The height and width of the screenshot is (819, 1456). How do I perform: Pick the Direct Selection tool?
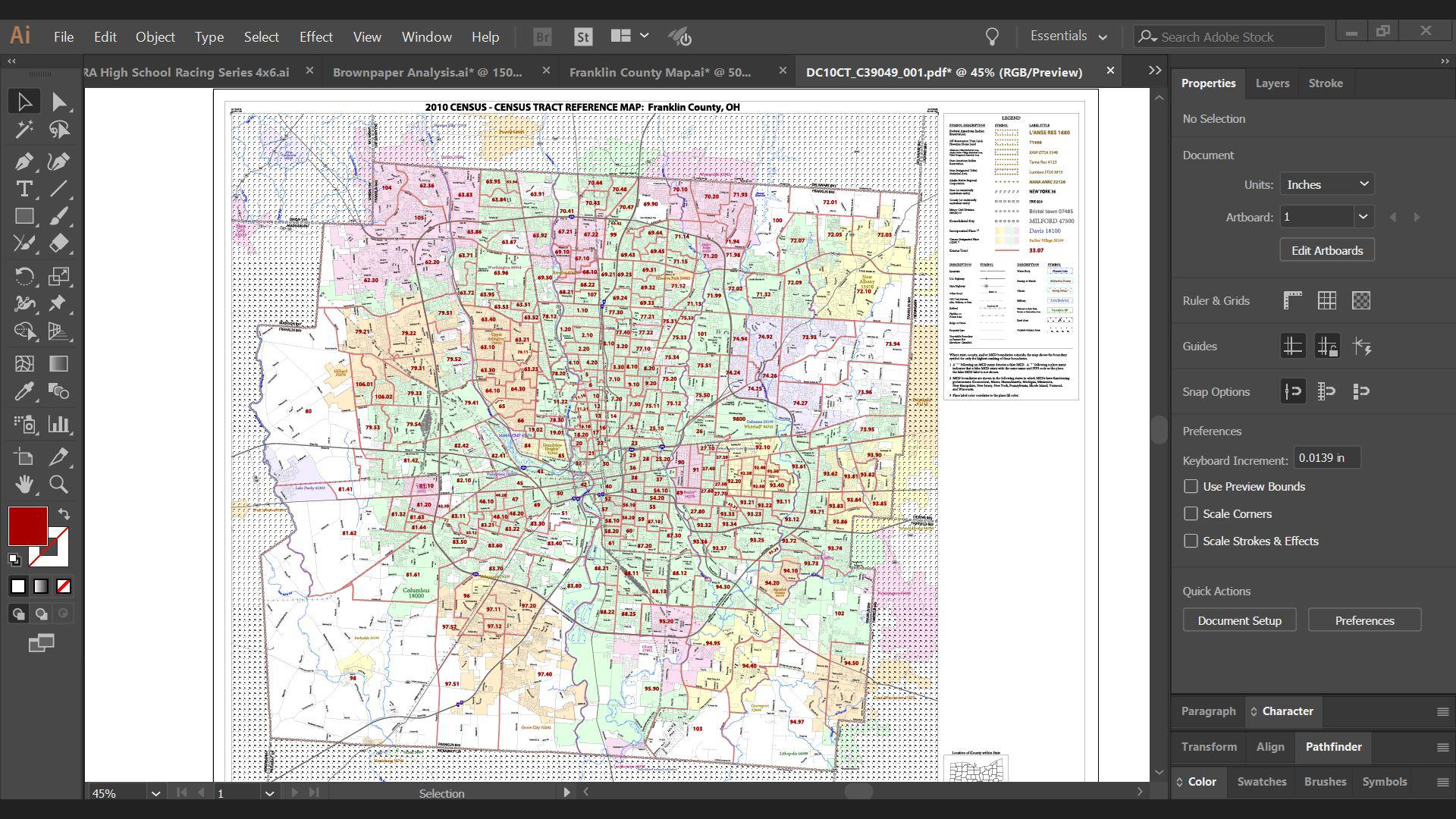tap(59, 102)
